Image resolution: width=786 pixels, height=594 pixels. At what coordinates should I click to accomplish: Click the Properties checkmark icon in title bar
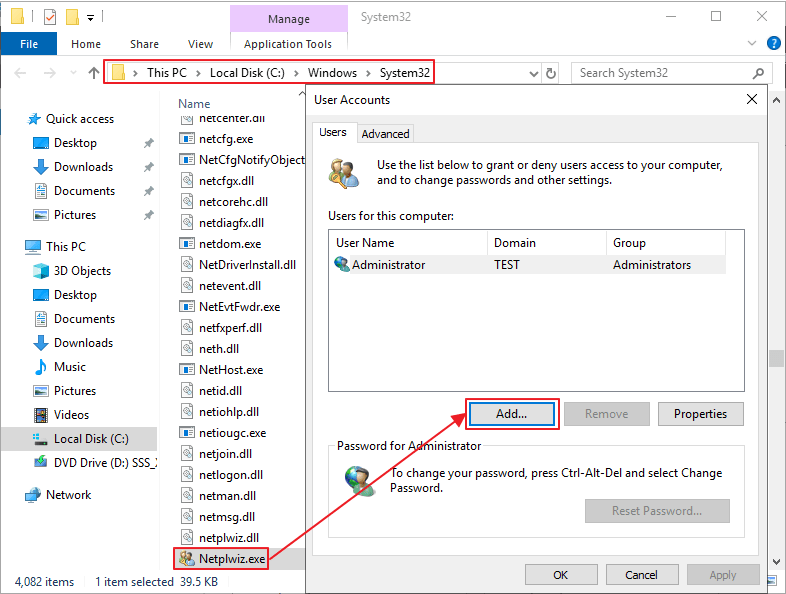50,17
